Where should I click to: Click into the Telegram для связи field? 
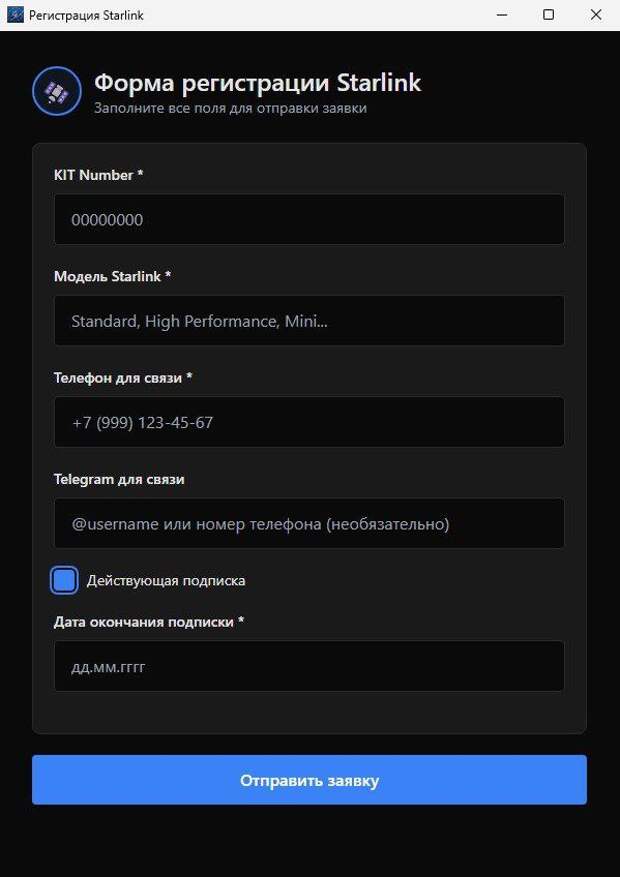(x=308, y=524)
